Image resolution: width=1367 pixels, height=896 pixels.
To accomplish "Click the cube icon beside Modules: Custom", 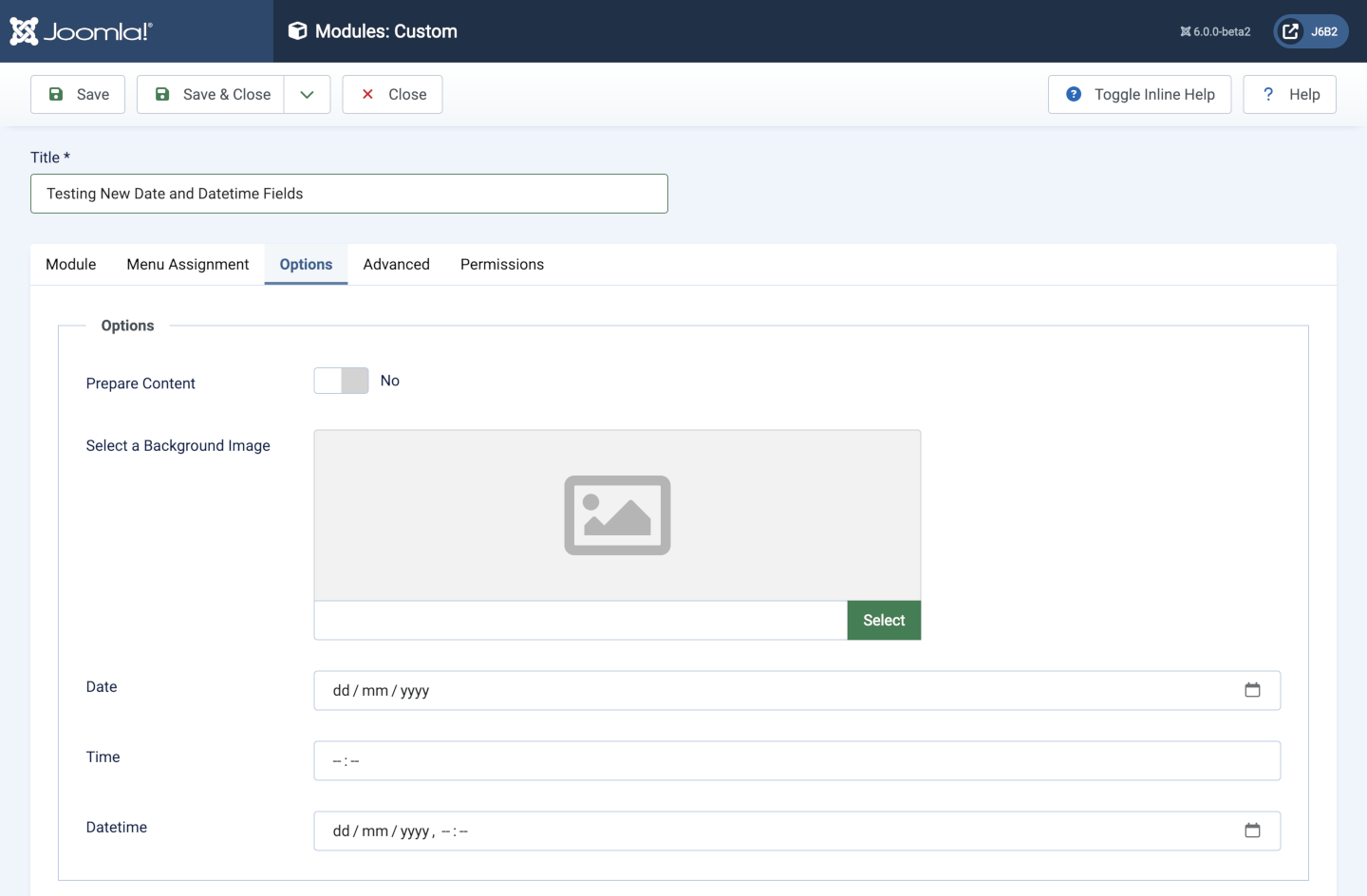I will [297, 31].
